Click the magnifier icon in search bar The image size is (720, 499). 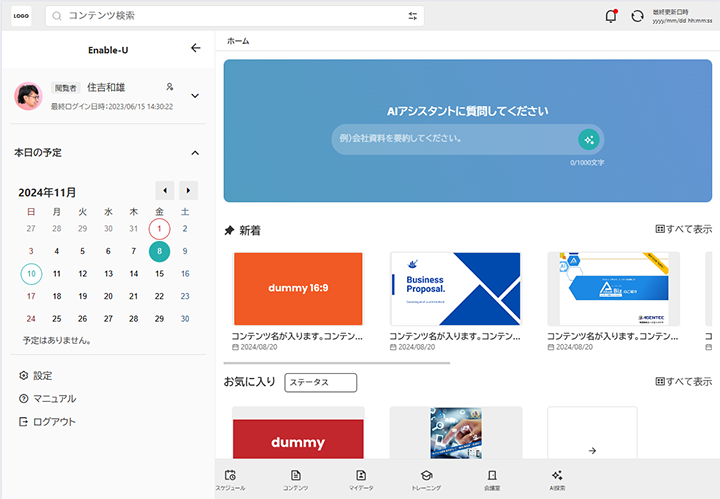pyautogui.click(x=56, y=16)
